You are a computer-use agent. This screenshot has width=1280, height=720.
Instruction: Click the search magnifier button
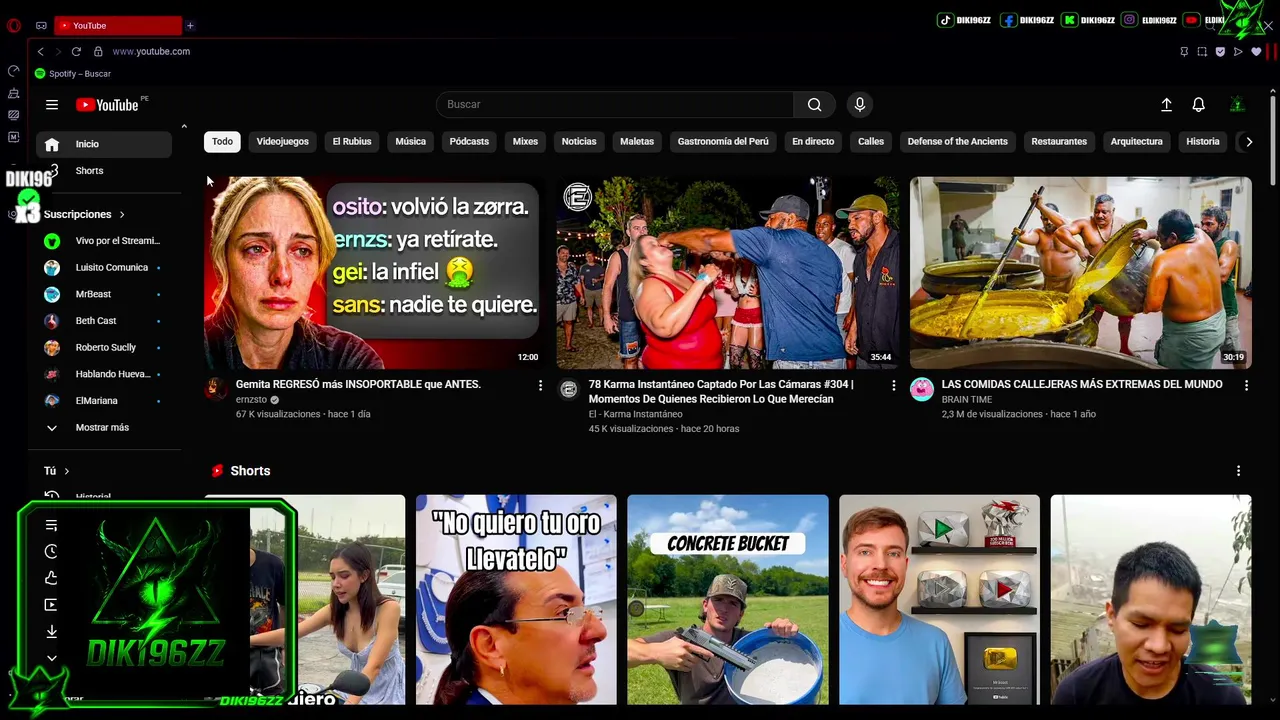click(814, 104)
